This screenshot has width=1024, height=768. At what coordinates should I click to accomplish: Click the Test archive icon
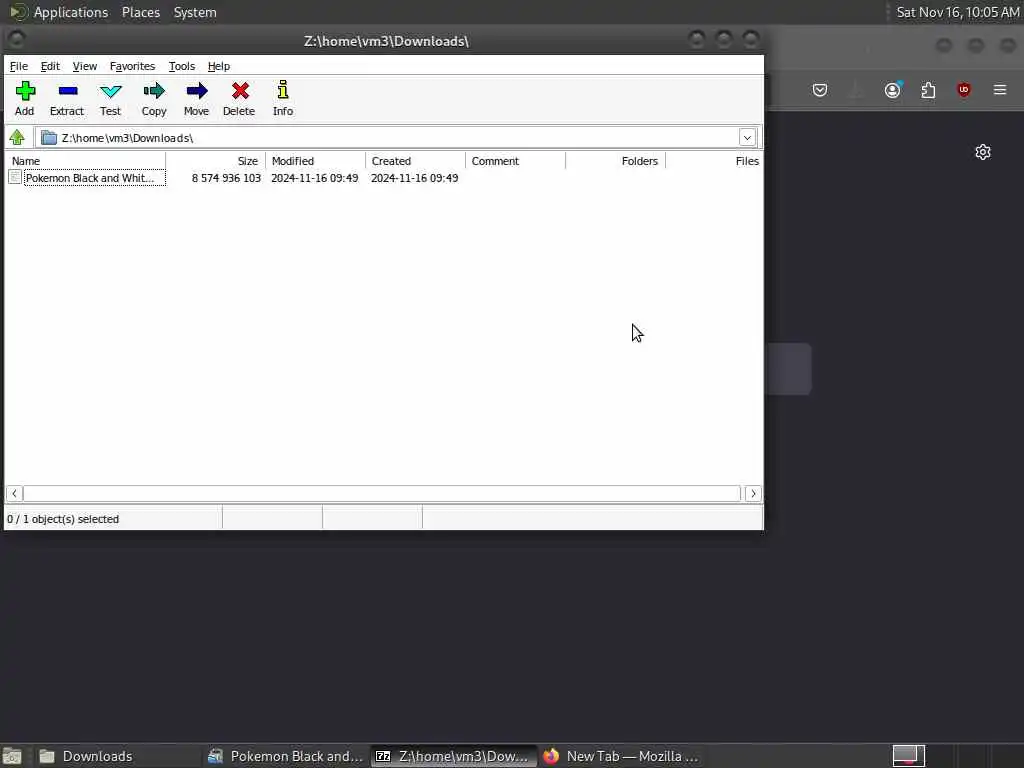[110, 91]
